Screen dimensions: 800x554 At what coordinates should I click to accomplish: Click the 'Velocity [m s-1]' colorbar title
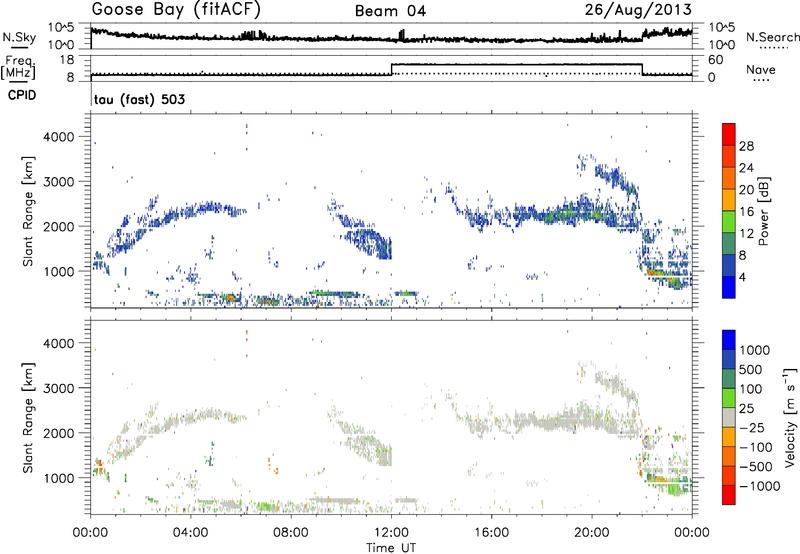pos(790,417)
